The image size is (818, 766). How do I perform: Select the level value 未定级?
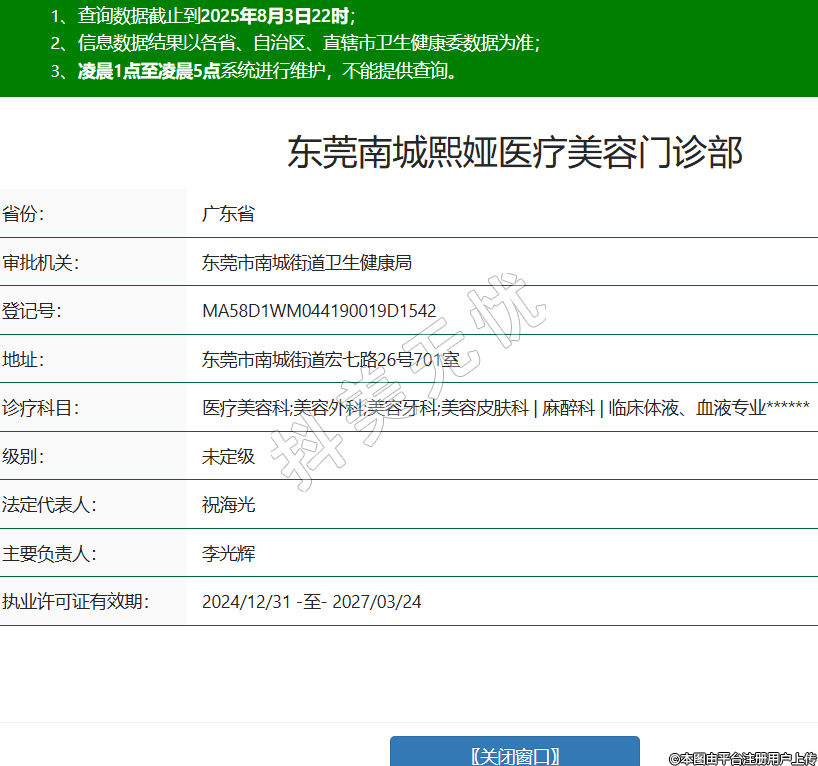tap(228, 457)
